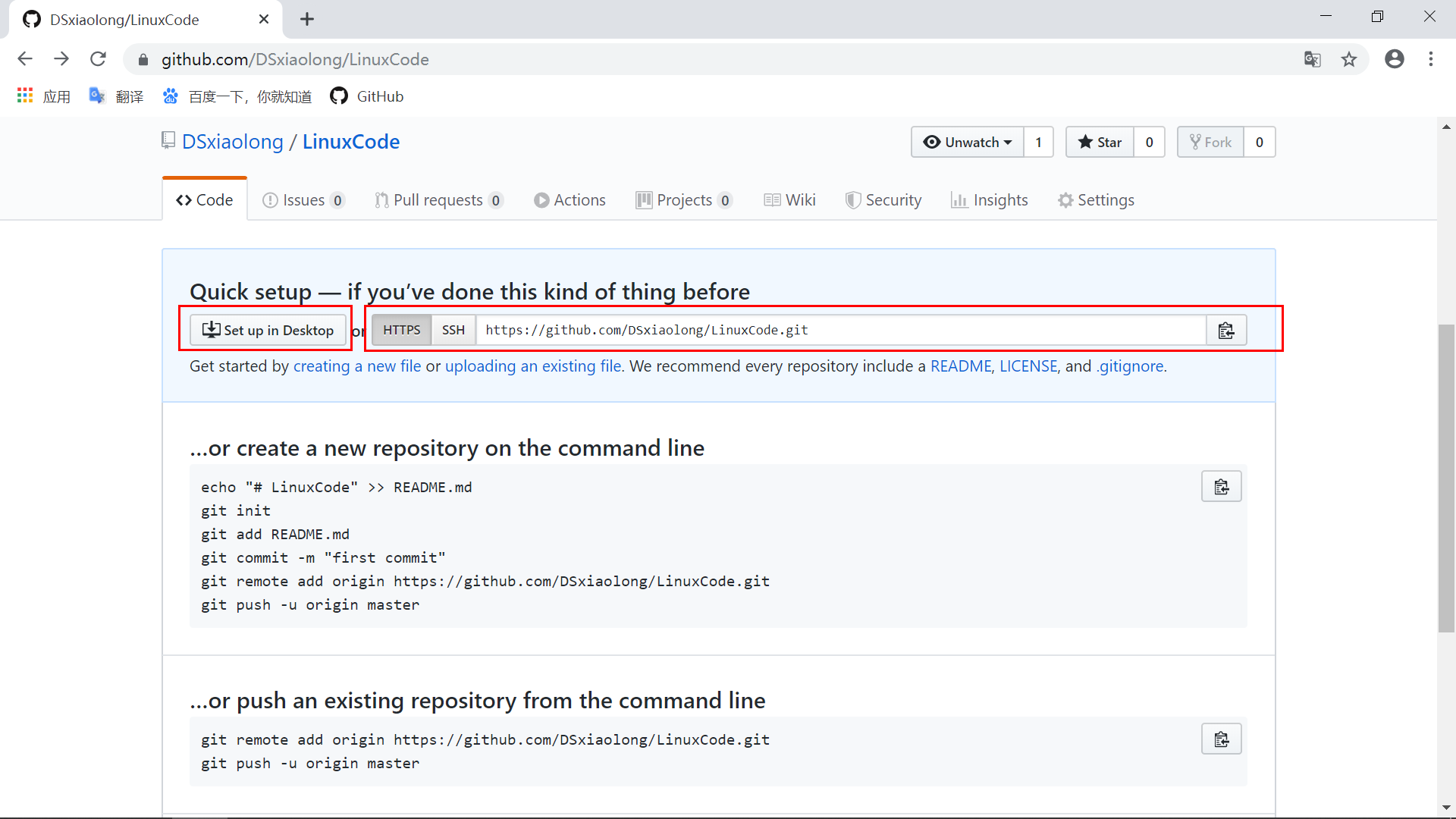The image size is (1456, 819).
Task: Switch the clone URL to SSH
Action: pyautogui.click(x=453, y=331)
